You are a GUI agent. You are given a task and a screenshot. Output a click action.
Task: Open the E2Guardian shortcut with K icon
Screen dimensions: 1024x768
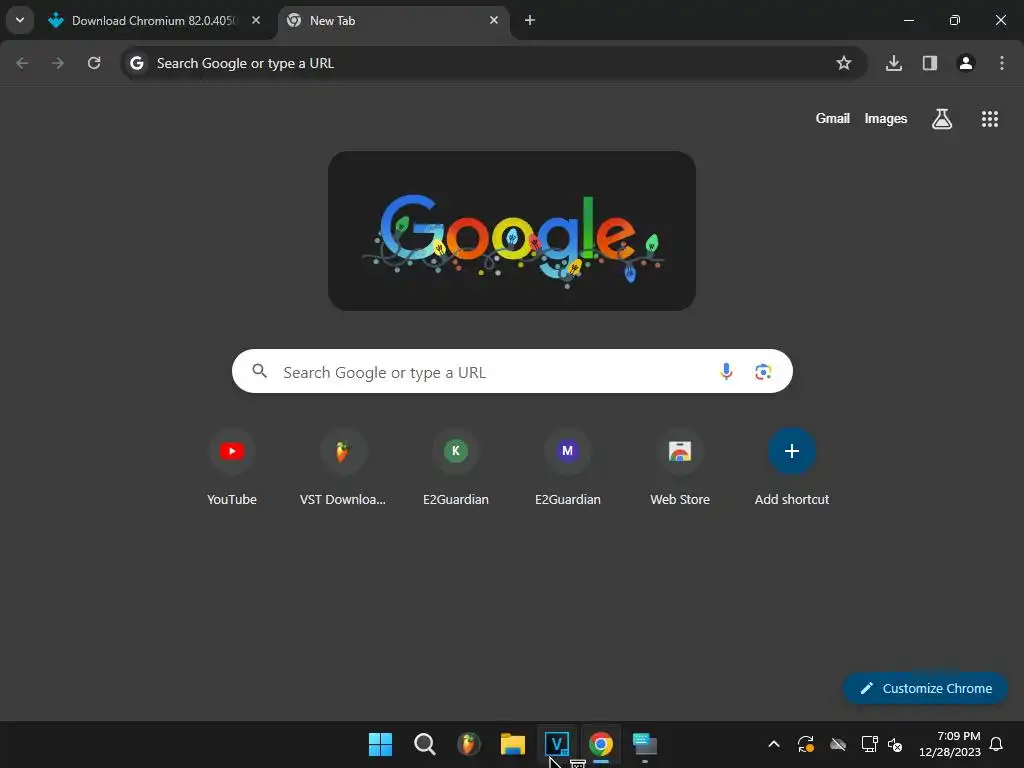456,468
